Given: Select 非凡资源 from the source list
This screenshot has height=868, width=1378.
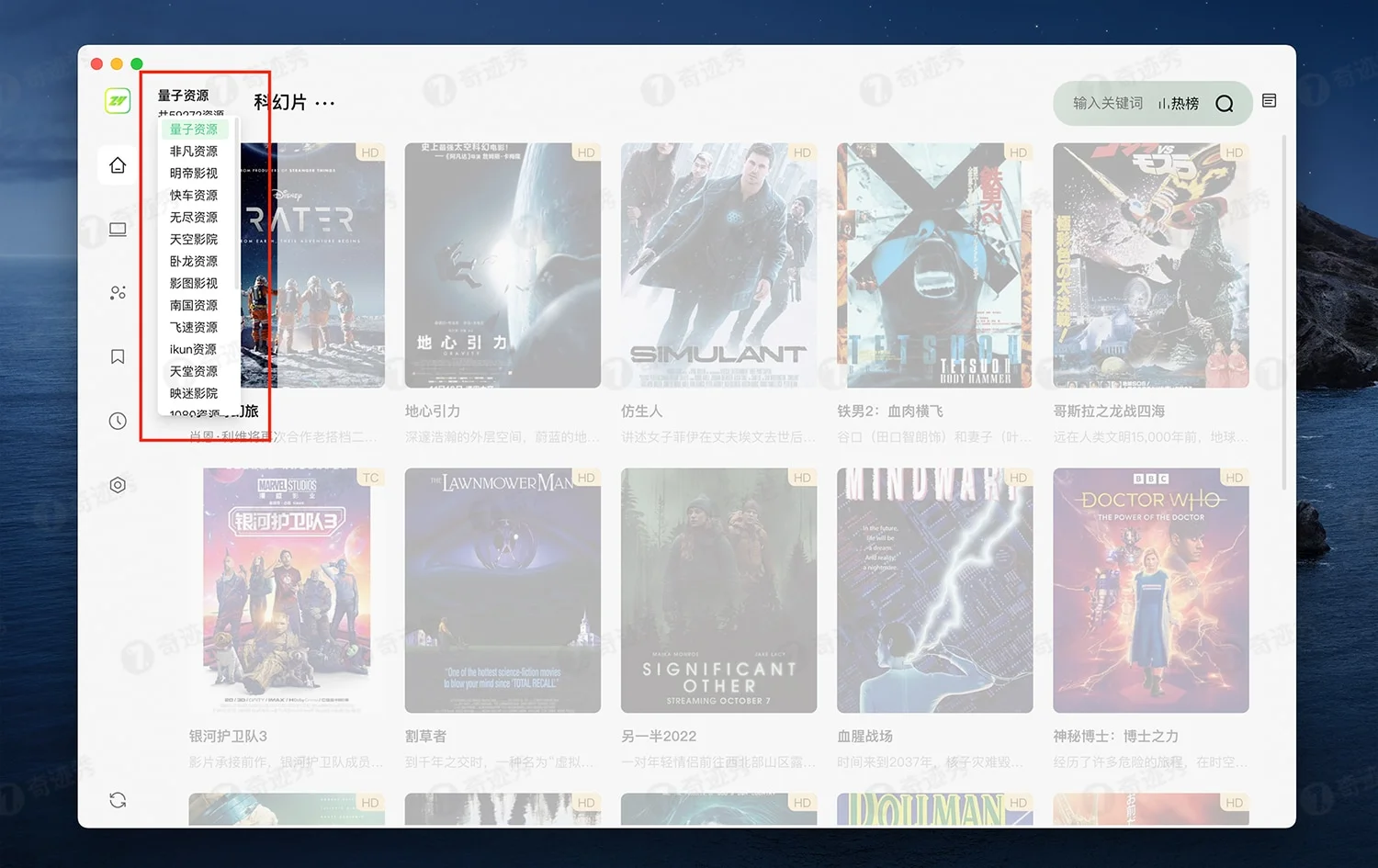Looking at the screenshot, I should click(194, 152).
